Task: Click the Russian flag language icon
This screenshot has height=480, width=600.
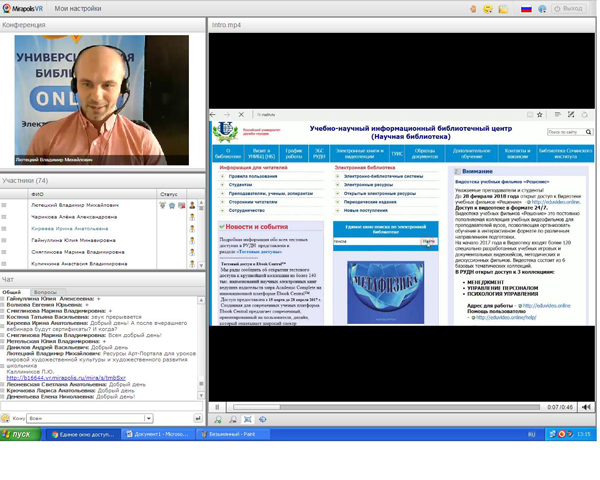Action: [526, 9]
